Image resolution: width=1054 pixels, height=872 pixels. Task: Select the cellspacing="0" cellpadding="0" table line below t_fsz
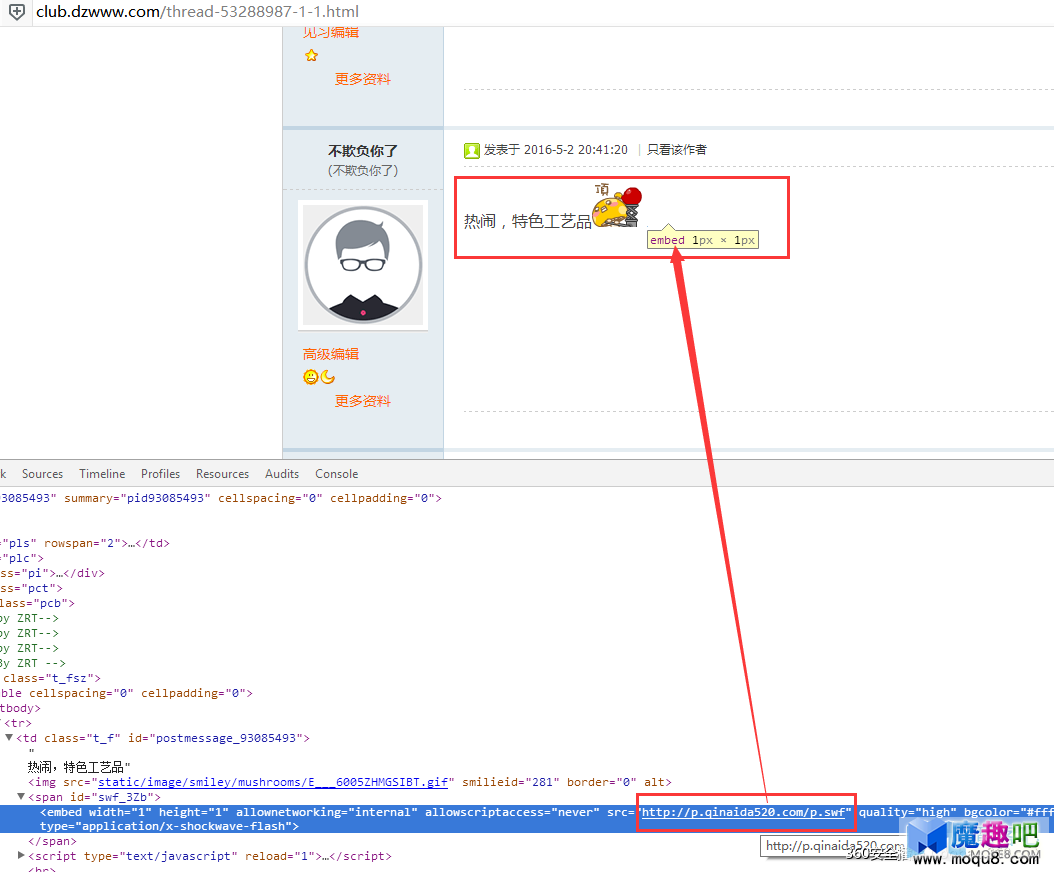pos(126,692)
